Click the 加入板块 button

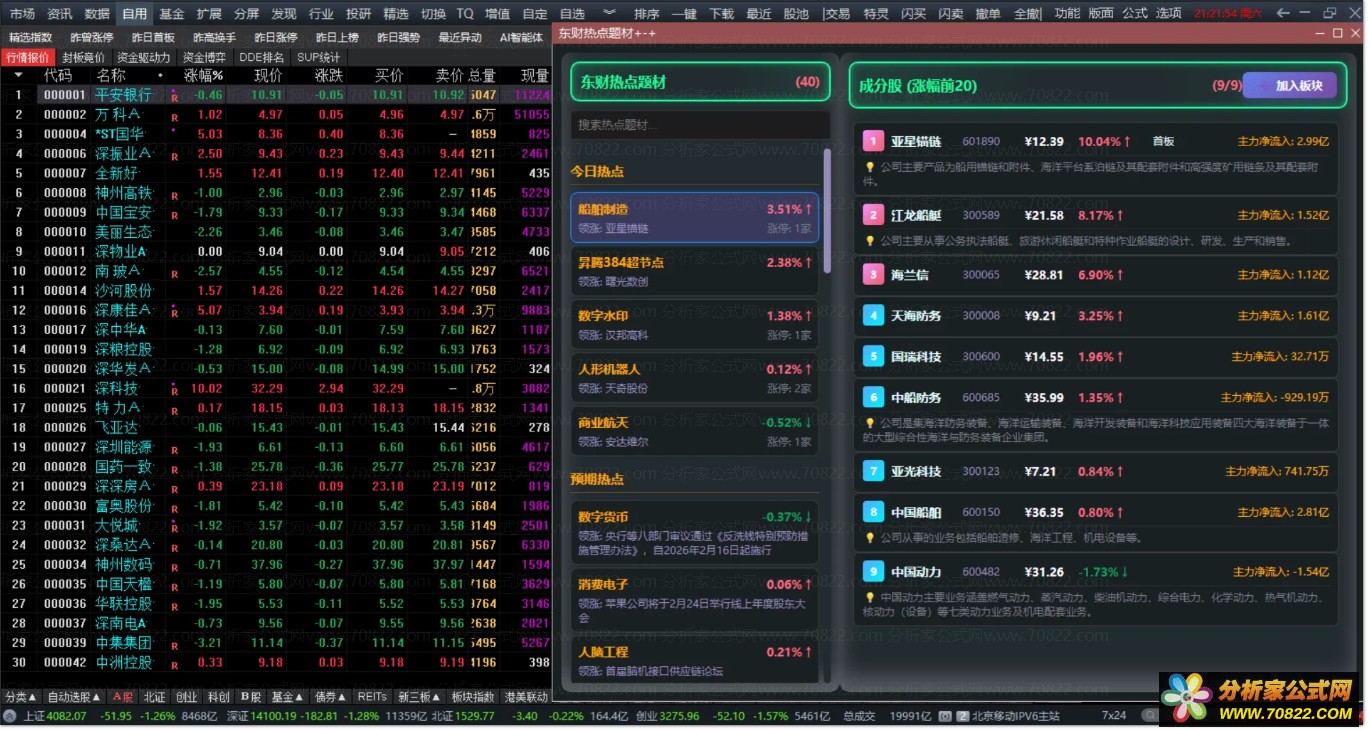[1290, 86]
